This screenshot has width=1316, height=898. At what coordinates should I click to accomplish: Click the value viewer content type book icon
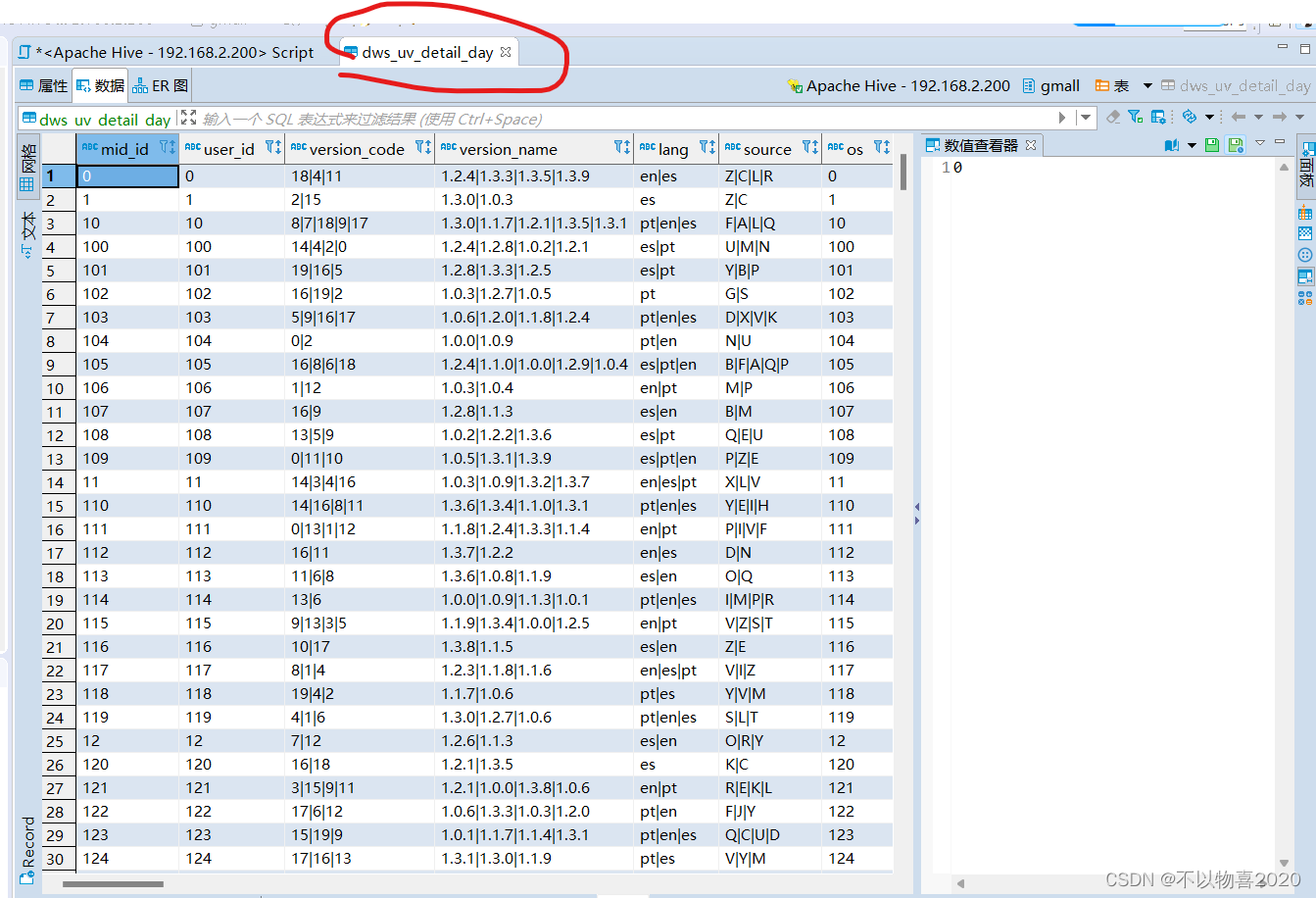[x=1172, y=145]
